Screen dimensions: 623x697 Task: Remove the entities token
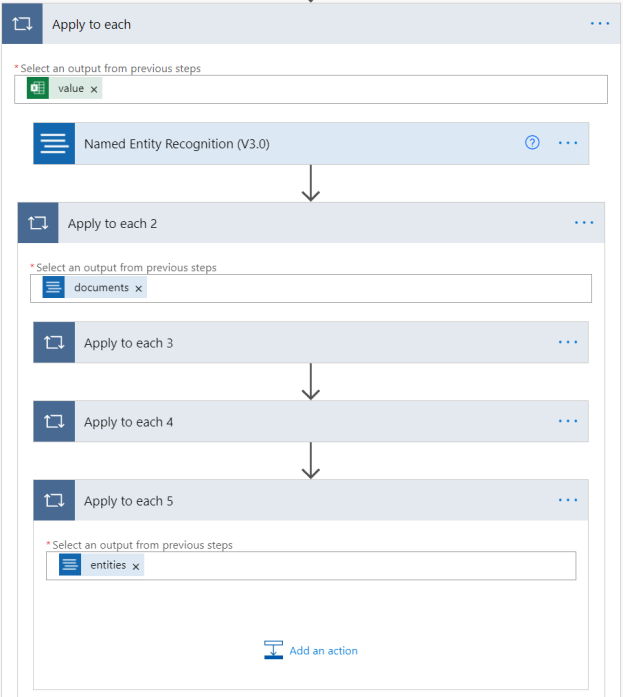tap(136, 566)
